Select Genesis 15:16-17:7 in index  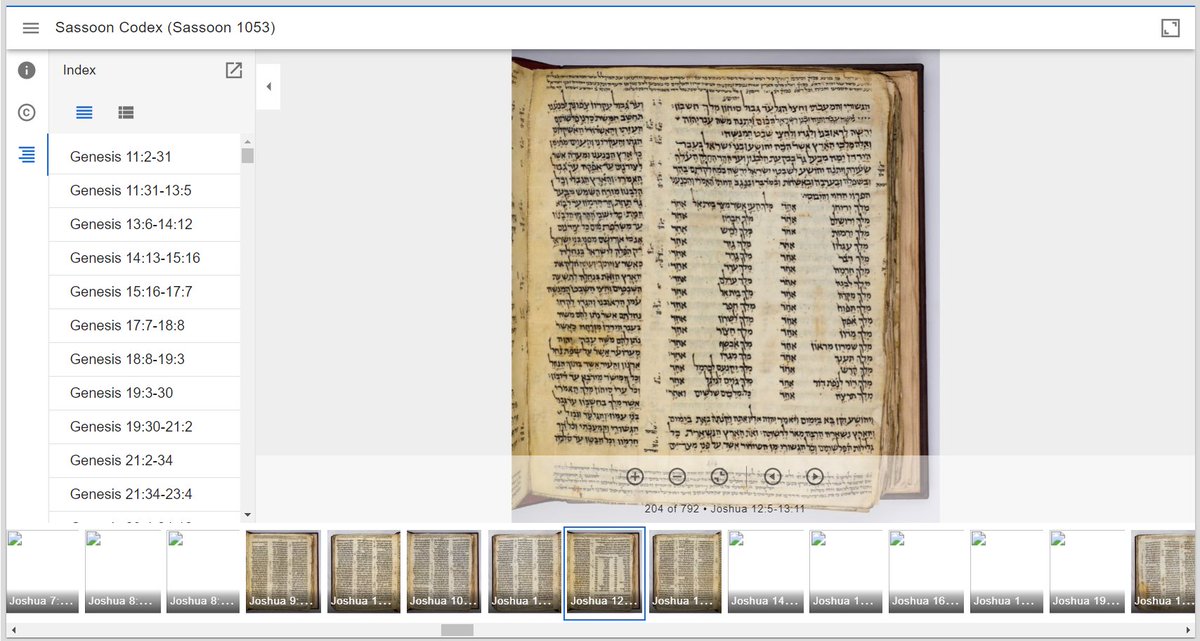tap(145, 292)
